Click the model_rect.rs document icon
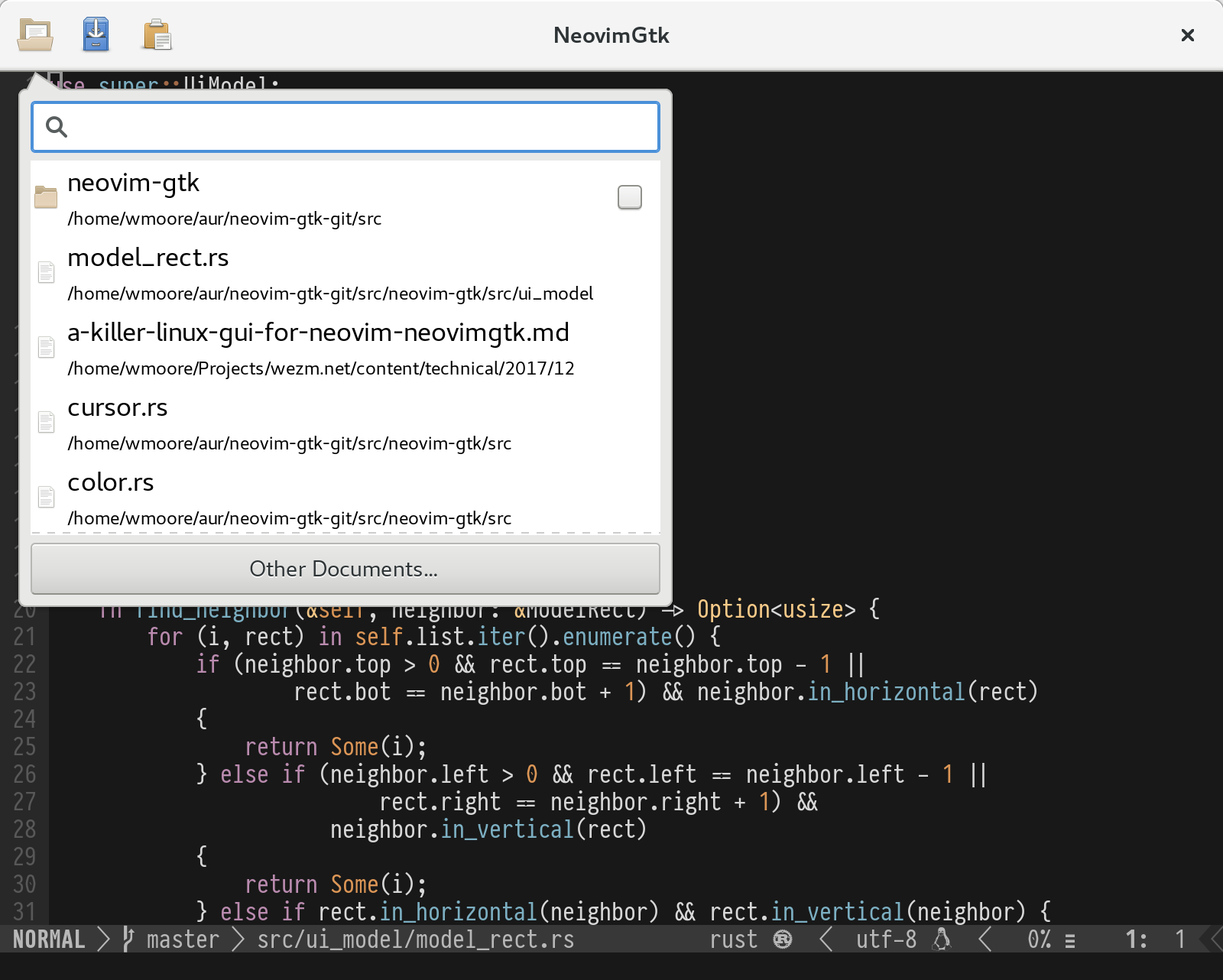The width and height of the screenshot is (1223, 980). pyautogui.click(x=47, y=272)
